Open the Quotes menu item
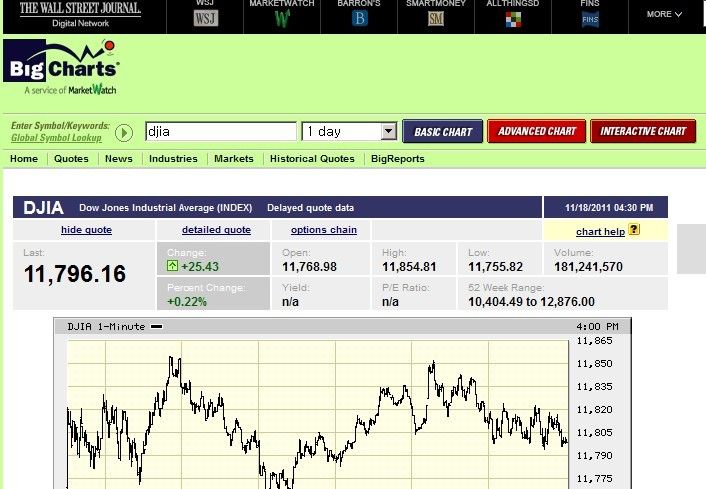Screen dimensions: 706x489 point(71,158)
